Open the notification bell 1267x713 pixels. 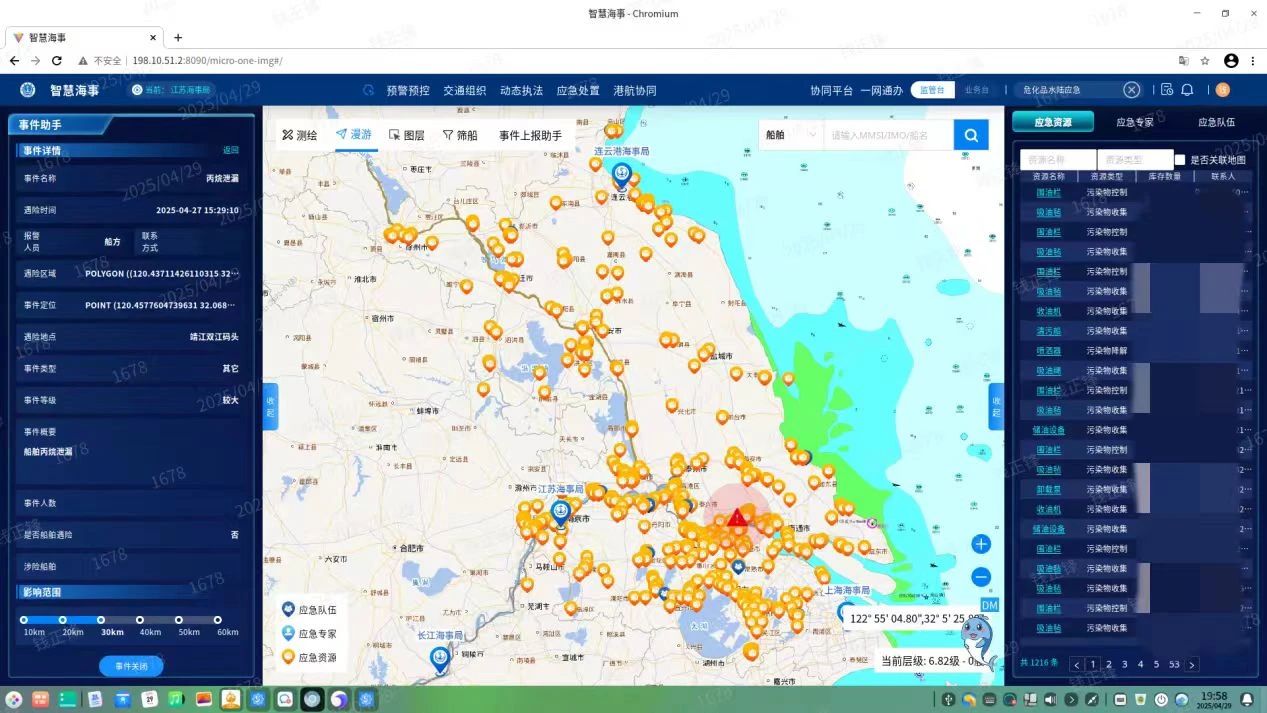point(1187,90)
